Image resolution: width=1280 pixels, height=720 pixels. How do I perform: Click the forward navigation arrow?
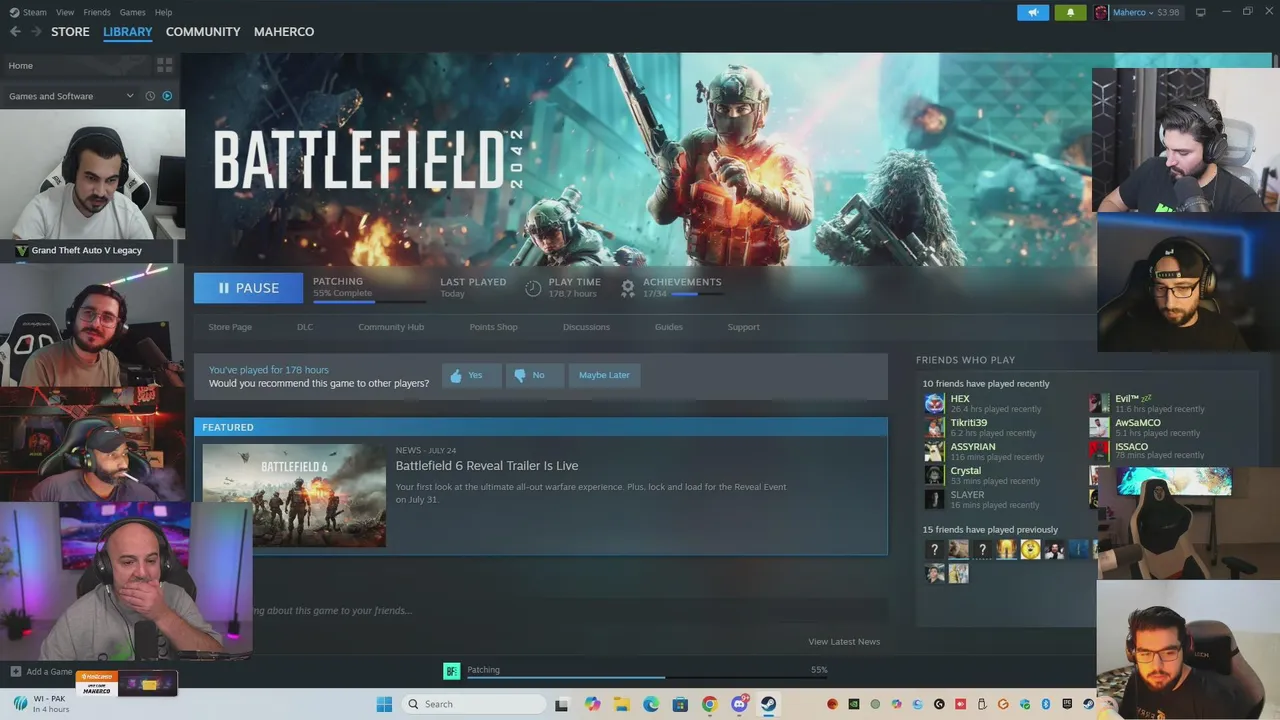coord(36,32)
